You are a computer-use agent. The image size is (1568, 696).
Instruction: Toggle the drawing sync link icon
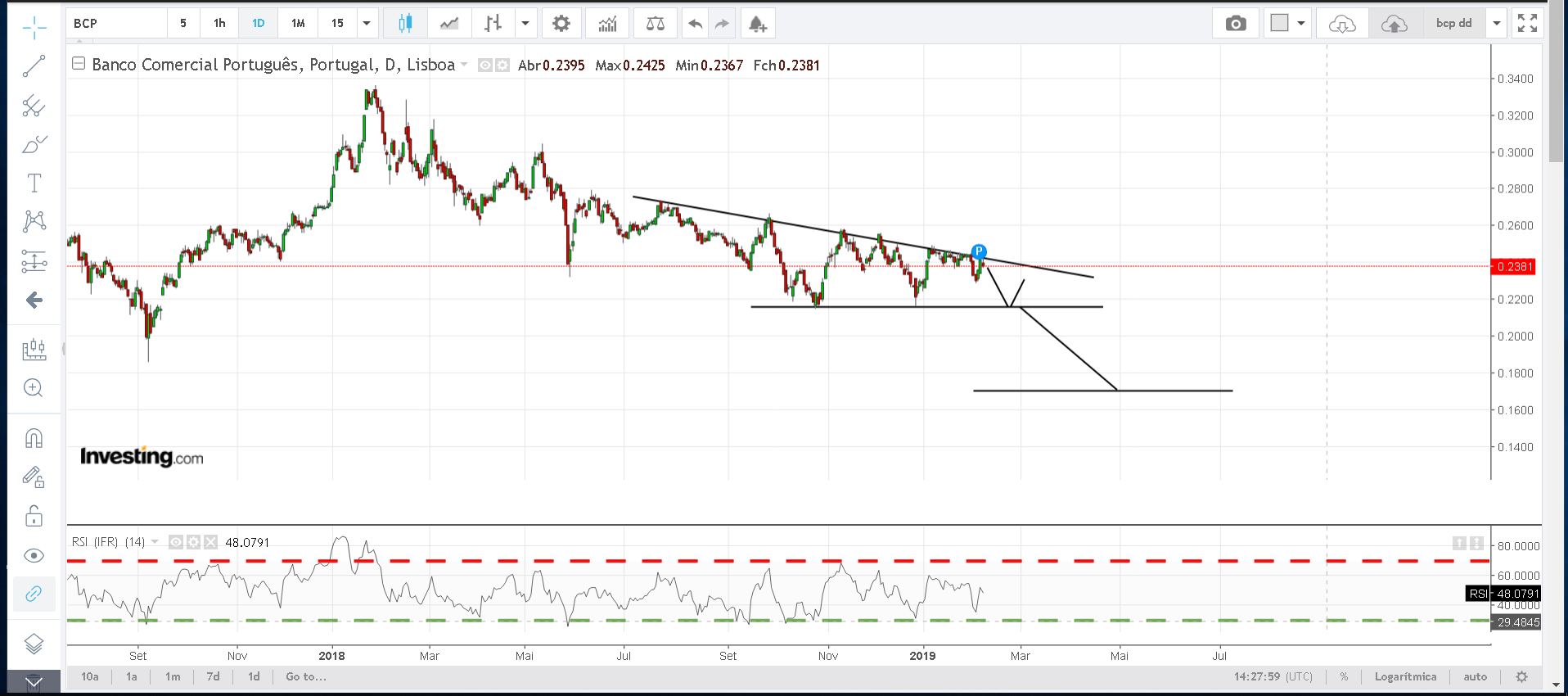coord(34,594)
